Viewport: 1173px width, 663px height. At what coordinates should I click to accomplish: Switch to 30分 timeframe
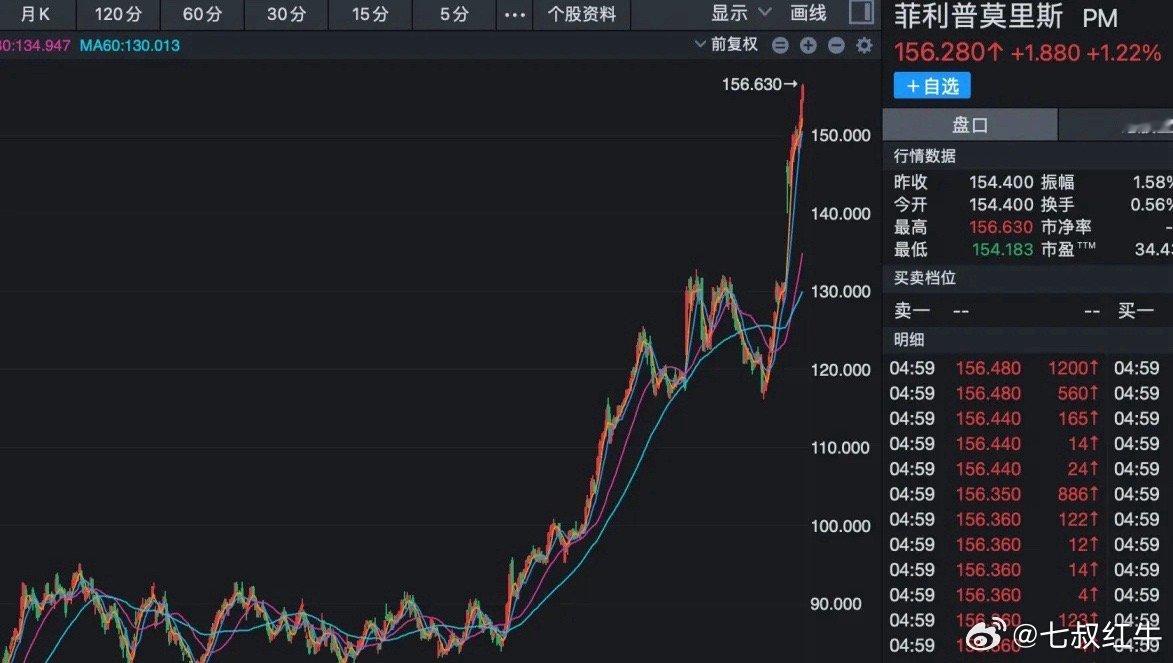pos(286,14)
